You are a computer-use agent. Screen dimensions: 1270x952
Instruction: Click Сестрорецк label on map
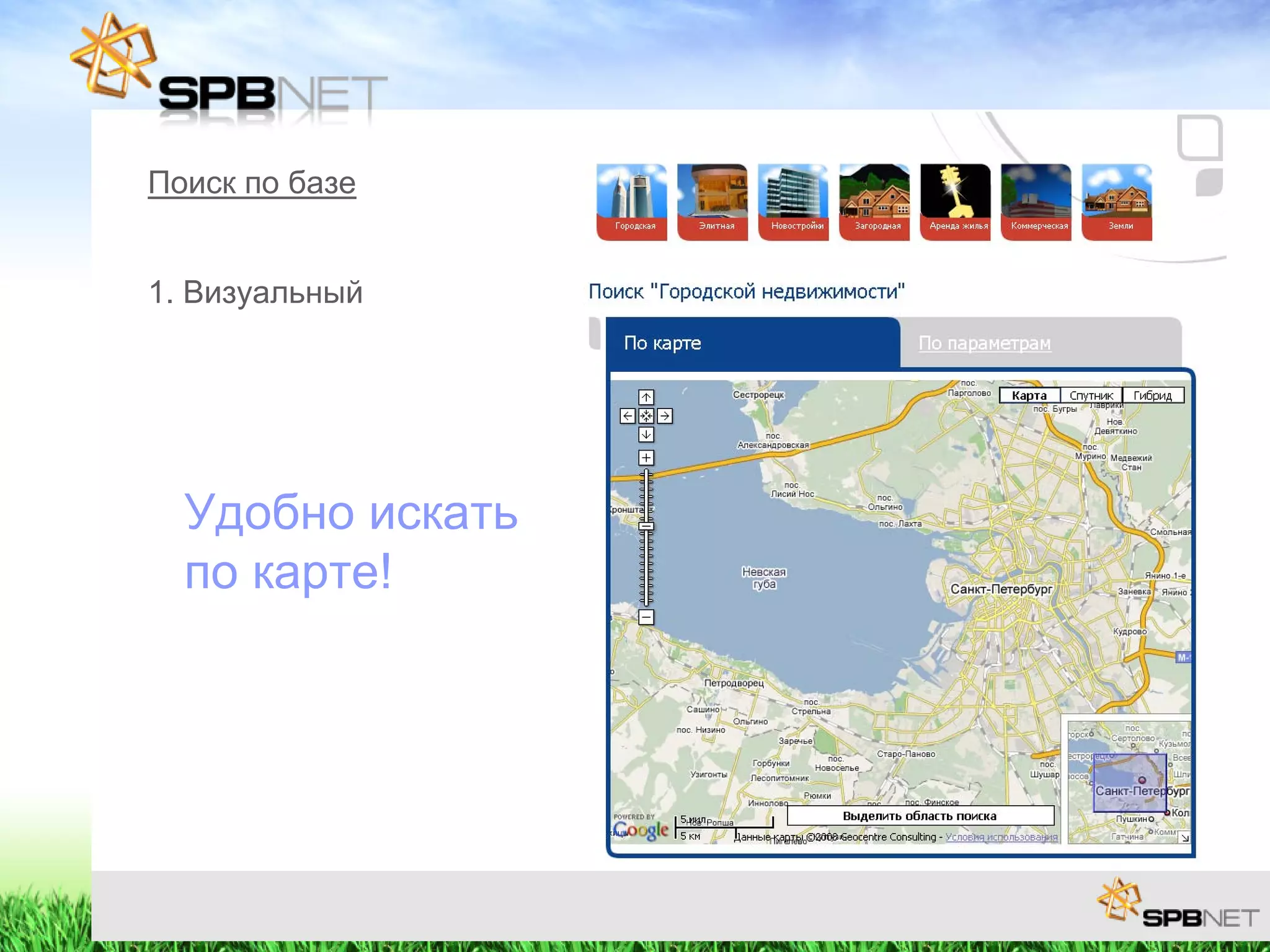click(x=758, y=395)
